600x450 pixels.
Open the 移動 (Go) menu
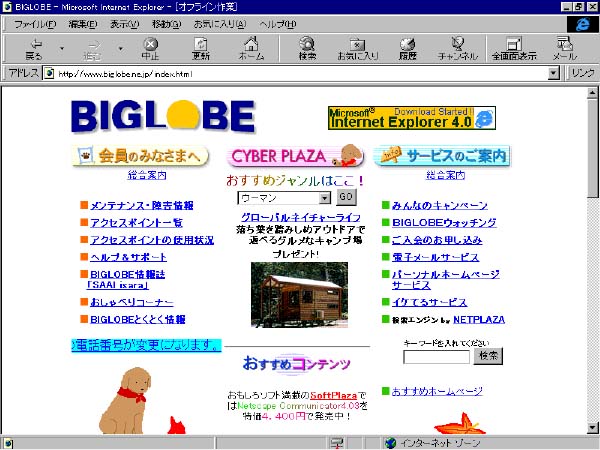click(166, 24)
